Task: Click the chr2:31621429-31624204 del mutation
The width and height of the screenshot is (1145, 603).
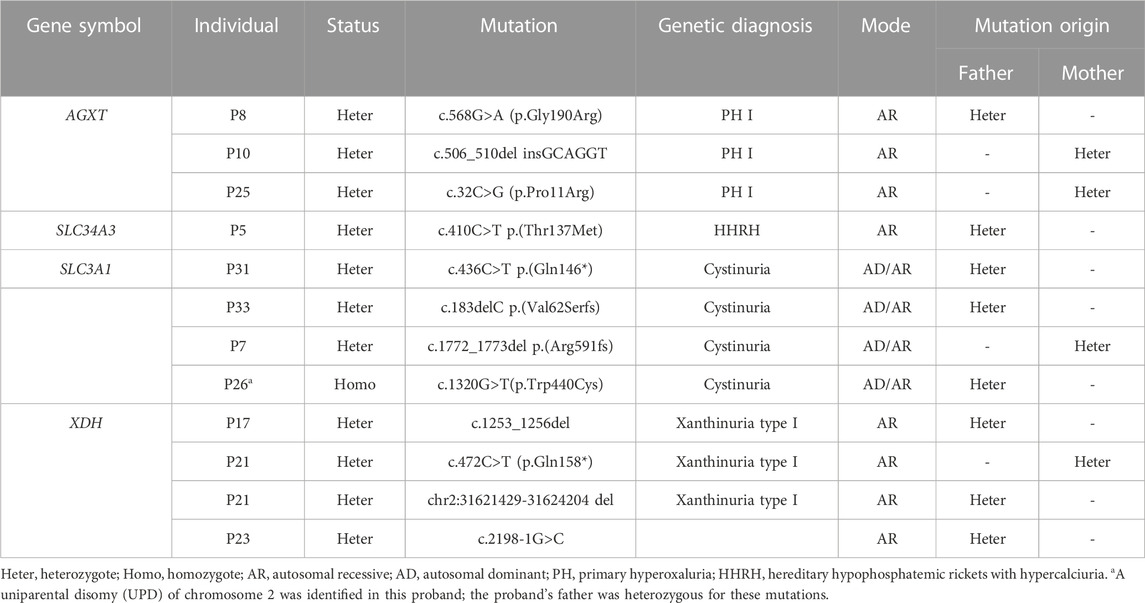Action: tap(521, 500)
